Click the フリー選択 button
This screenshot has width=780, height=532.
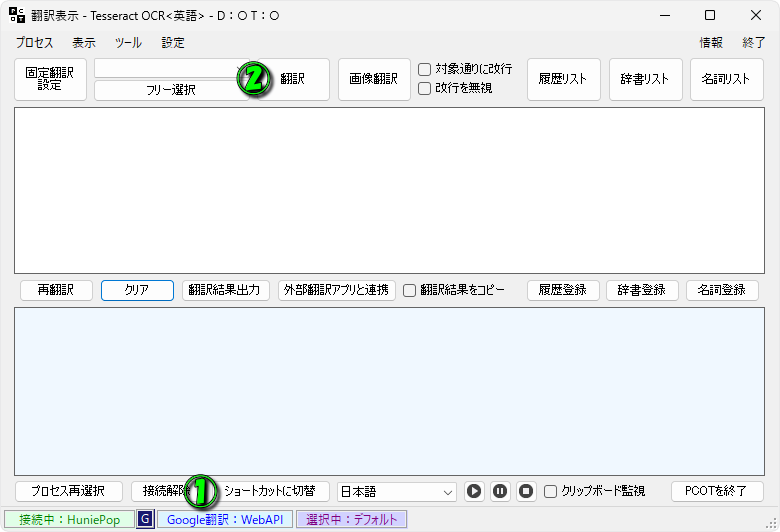pyautogui.click(x=172, y=90)
